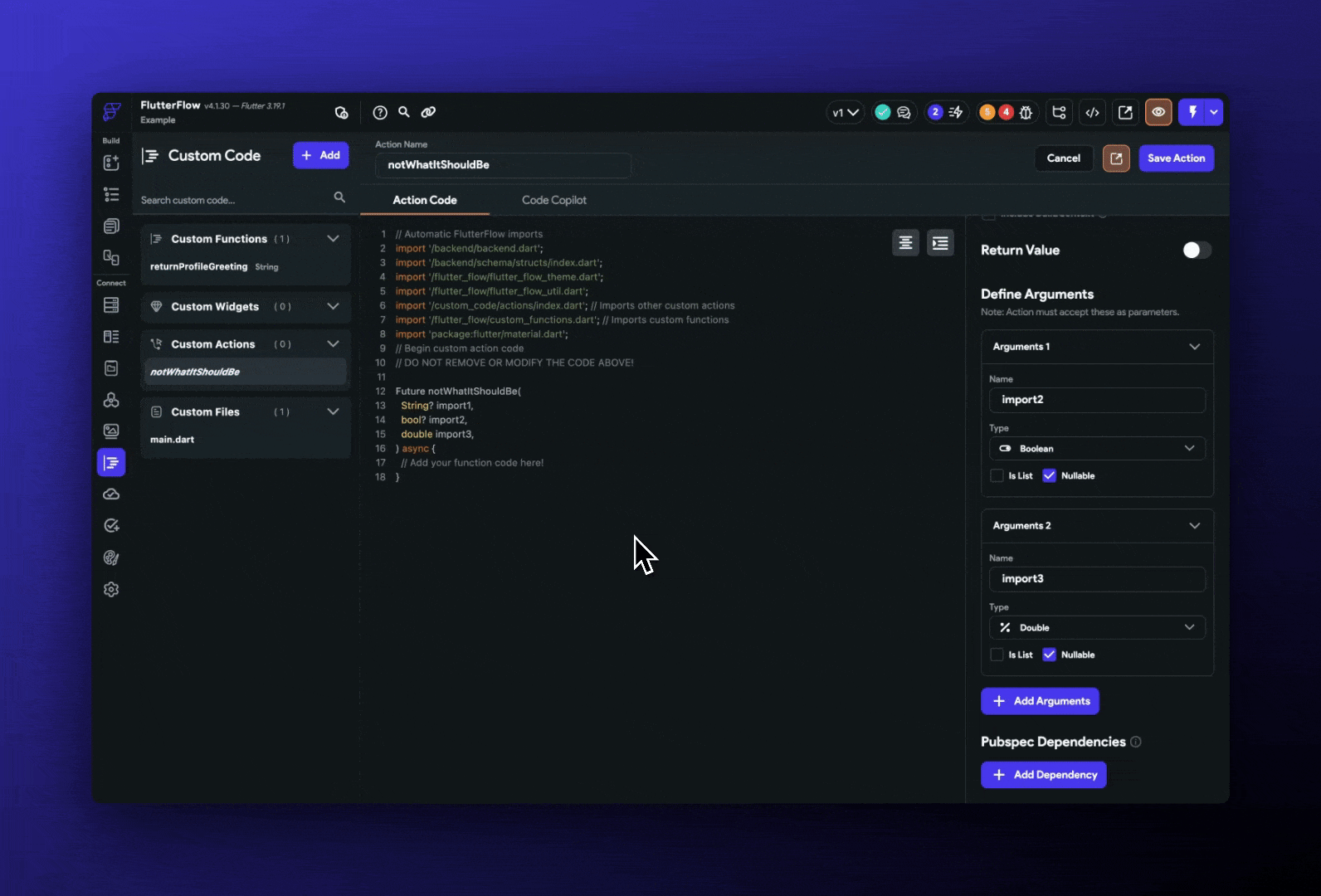Click the Pubspec Dependencies info icon

1136,742
